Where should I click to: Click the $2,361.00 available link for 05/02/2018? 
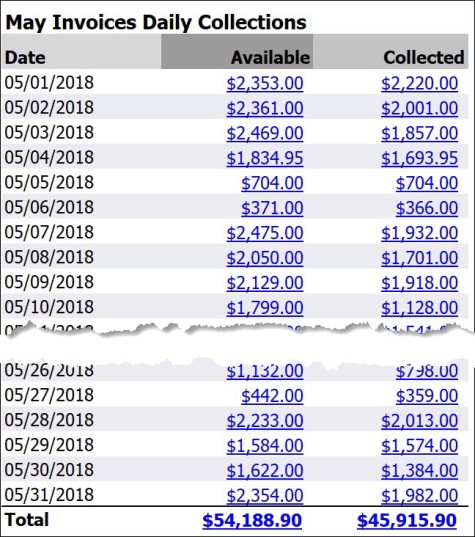(x=265, y=108)
